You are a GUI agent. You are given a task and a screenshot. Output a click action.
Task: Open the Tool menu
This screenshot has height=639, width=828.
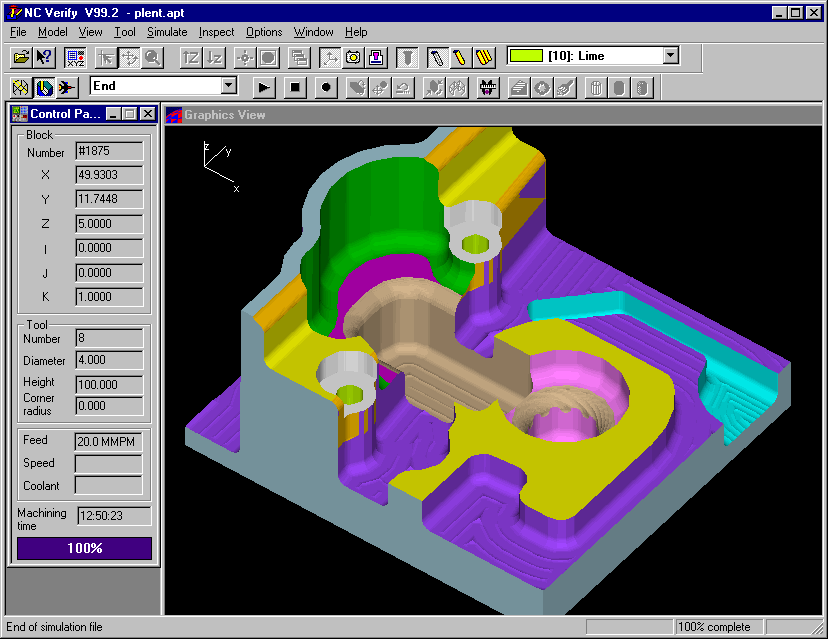pos(125,32)
